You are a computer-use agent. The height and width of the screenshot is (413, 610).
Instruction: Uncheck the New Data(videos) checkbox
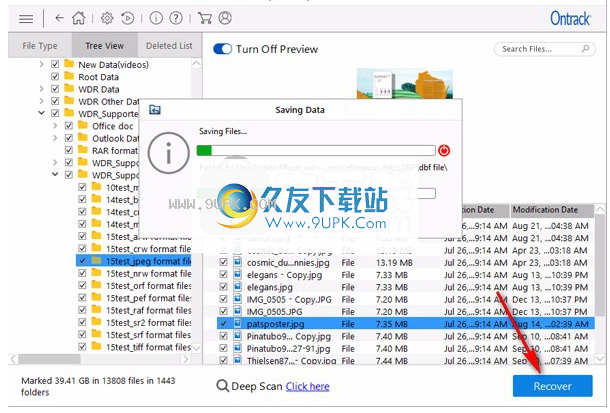pos(55,64)
